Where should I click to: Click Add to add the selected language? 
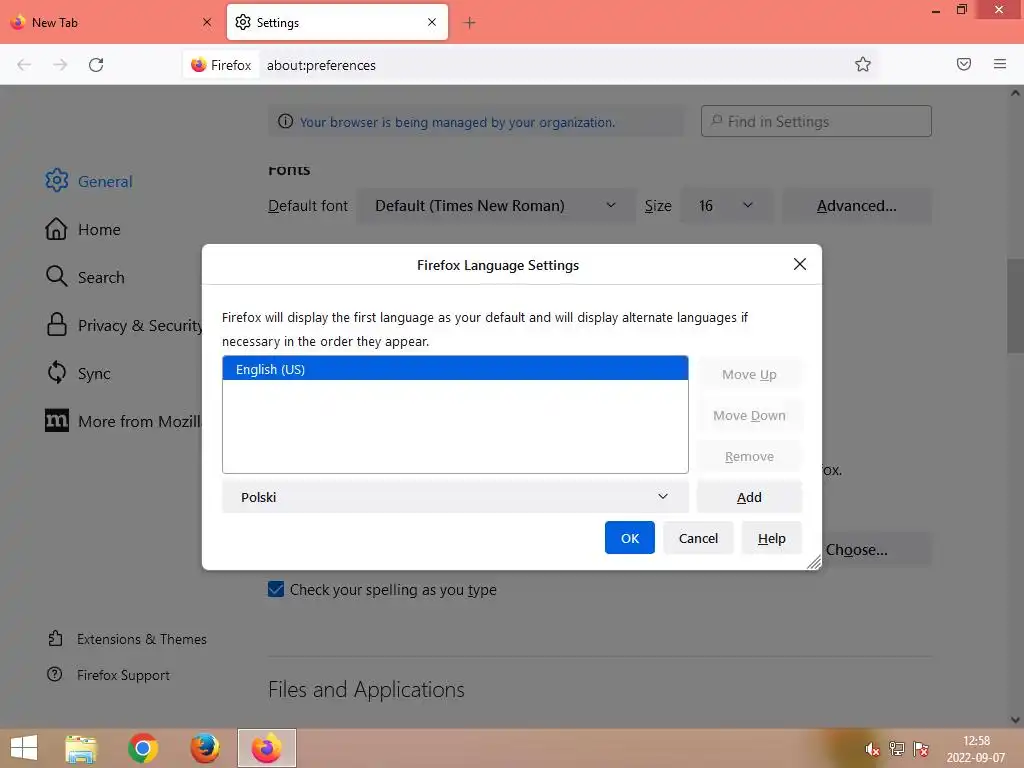[749, 497]
